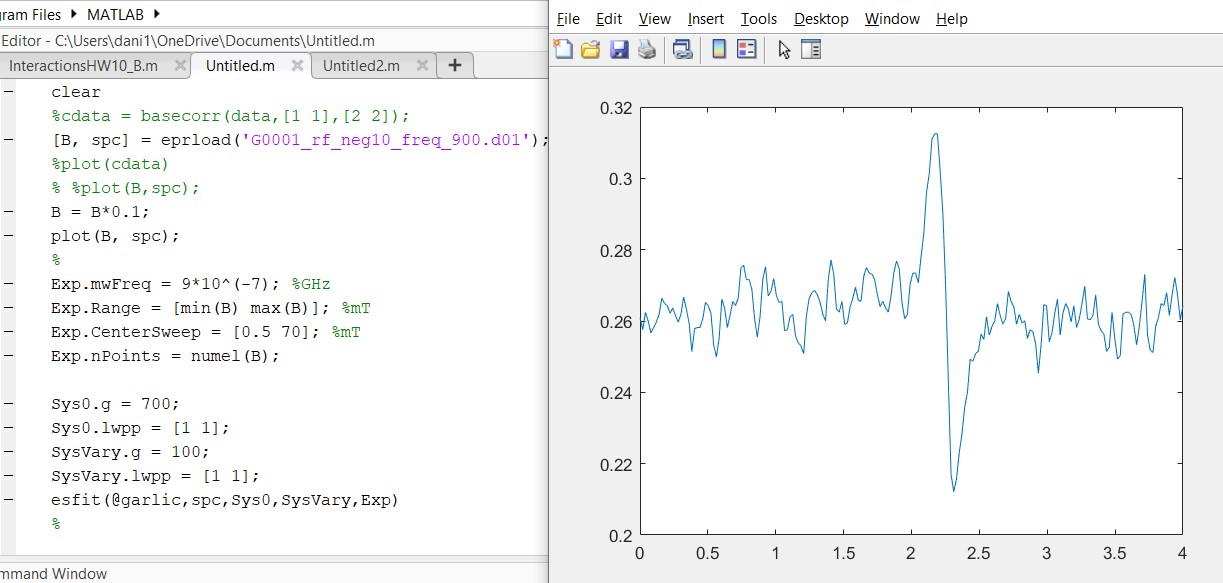Select the Edit Plot arrow tool

784,50
